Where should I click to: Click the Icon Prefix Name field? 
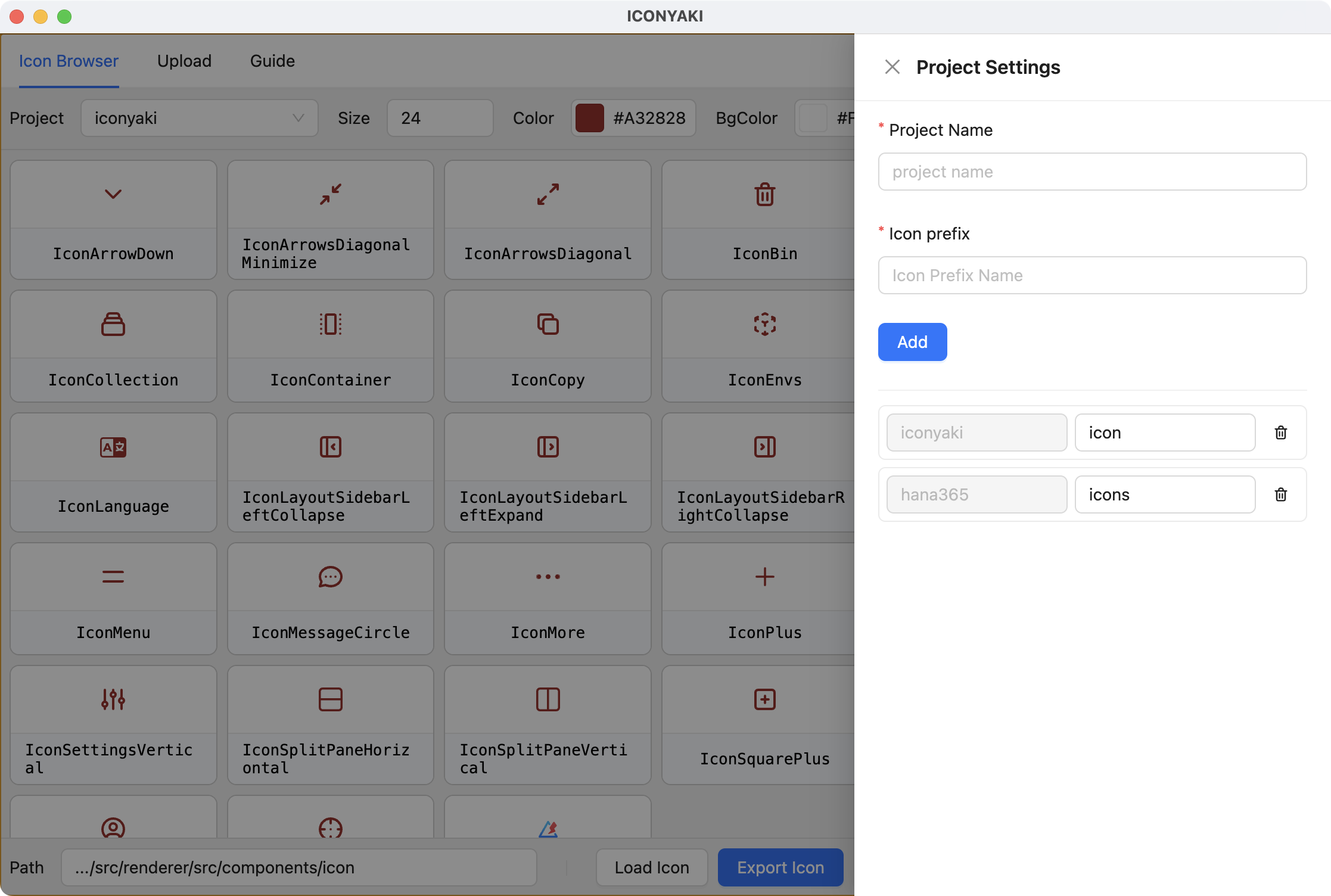click(x=1091, y=275)
